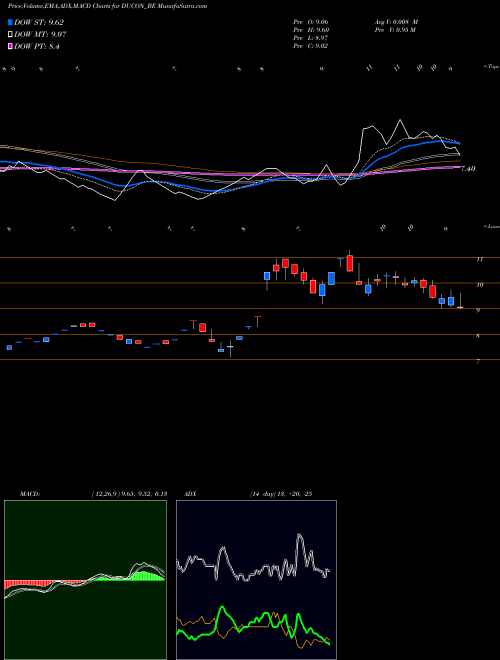Click the white DOW MT legend swatch
The width and height of the screenshot is (500, 660).
pos(11,35)
